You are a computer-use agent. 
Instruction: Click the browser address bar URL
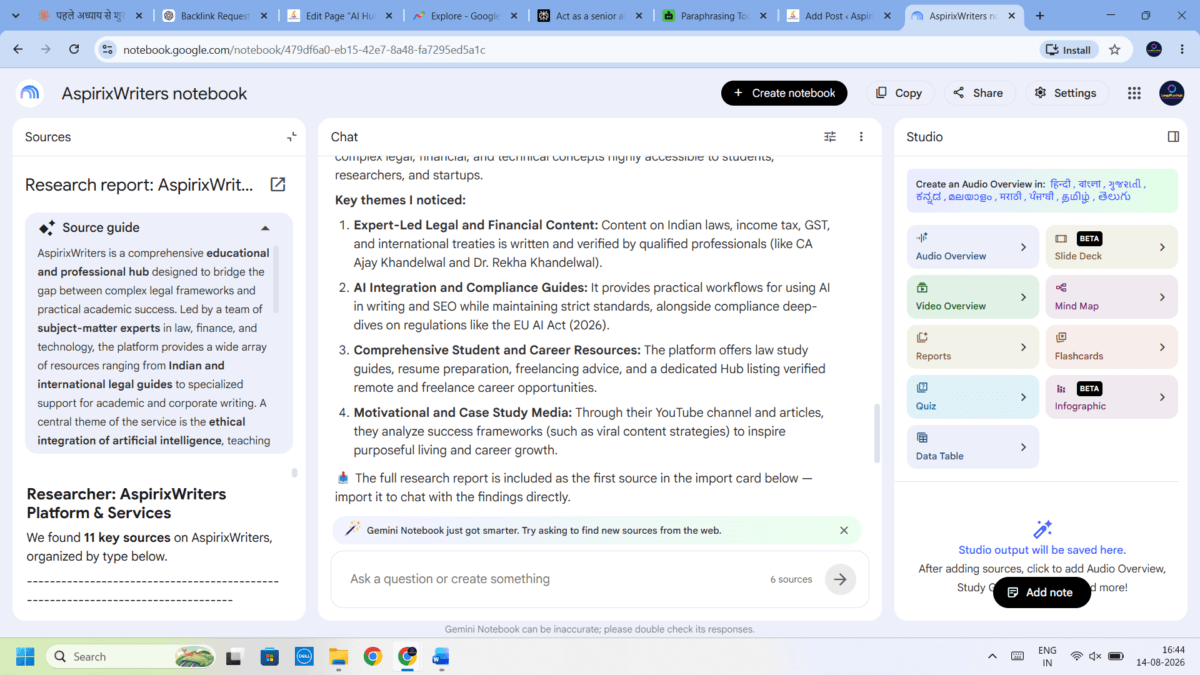coord(304,49)
